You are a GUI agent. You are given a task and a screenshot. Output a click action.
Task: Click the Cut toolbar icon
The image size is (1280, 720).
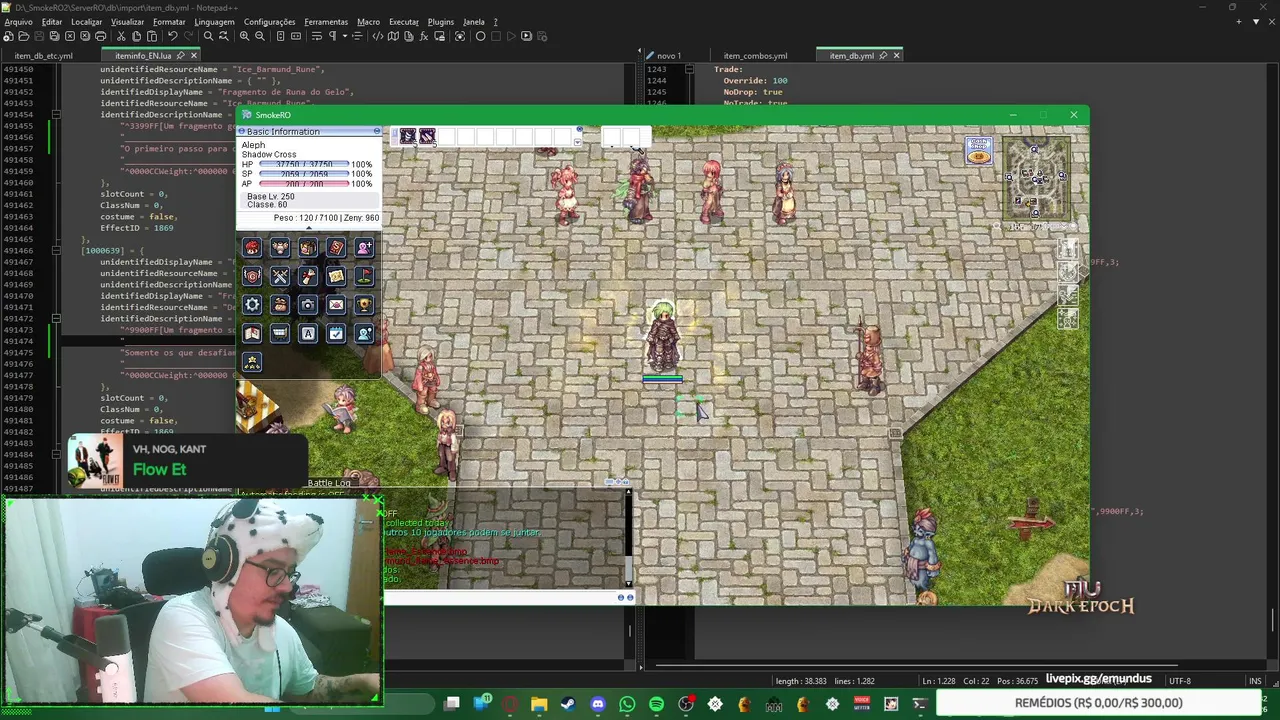pyautogui.click(x=120, y=36)
